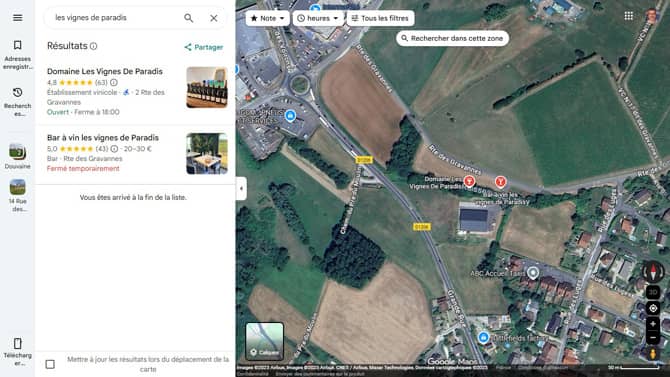This screenshot has width=670, height=377.
Task: Click the info icon next to Résultats
Action: 94,46
